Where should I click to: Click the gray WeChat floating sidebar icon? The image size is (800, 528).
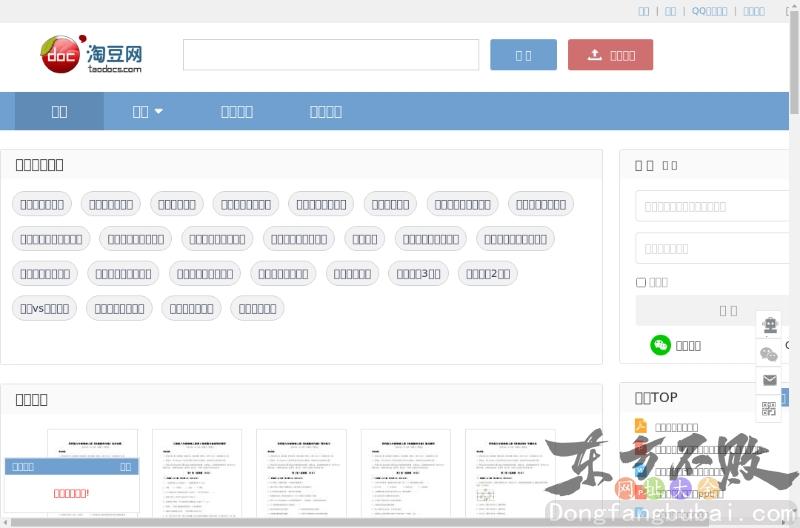[x=769, y=354]
